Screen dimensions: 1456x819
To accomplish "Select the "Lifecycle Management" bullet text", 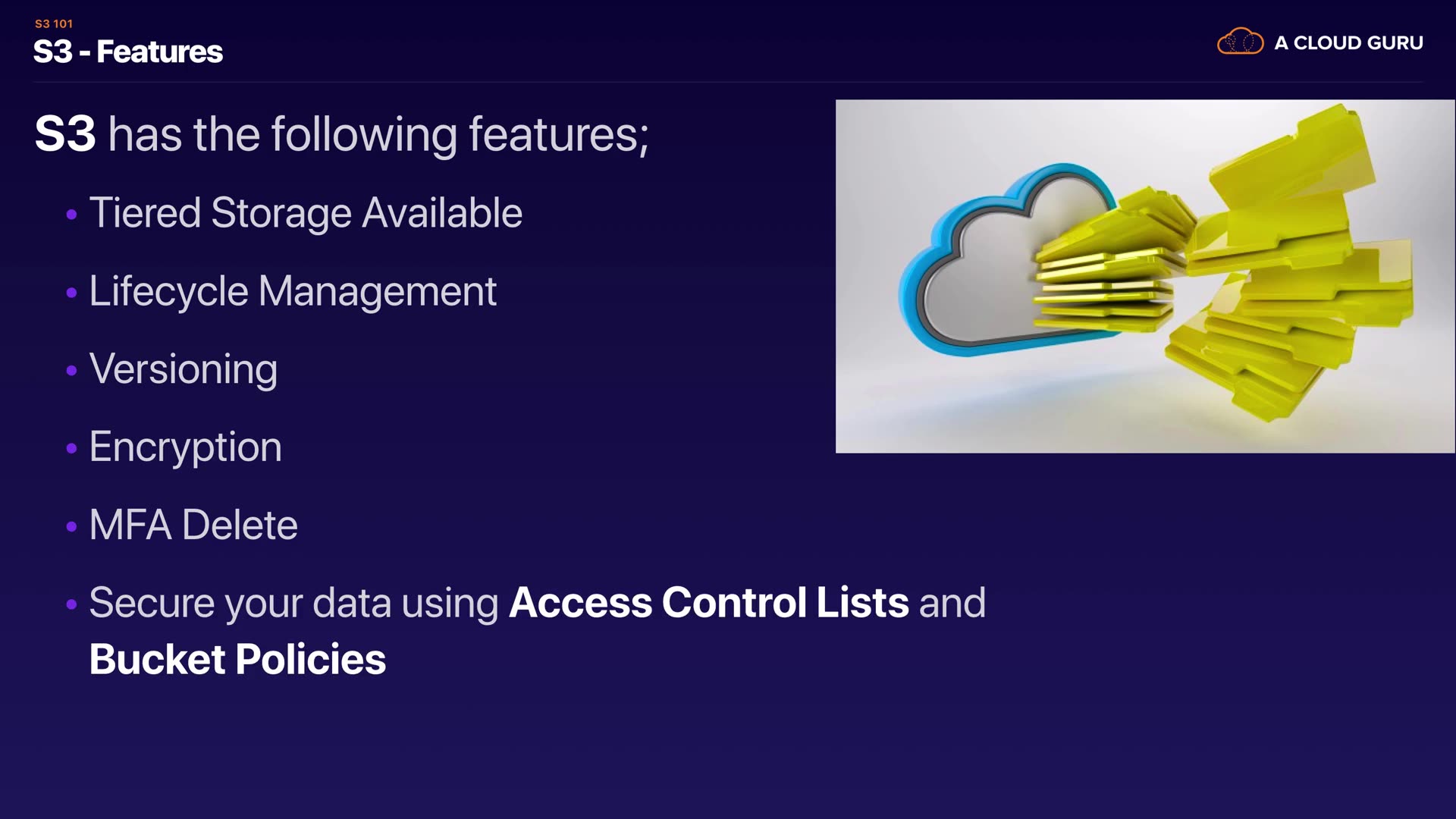I will coord(293,291).
